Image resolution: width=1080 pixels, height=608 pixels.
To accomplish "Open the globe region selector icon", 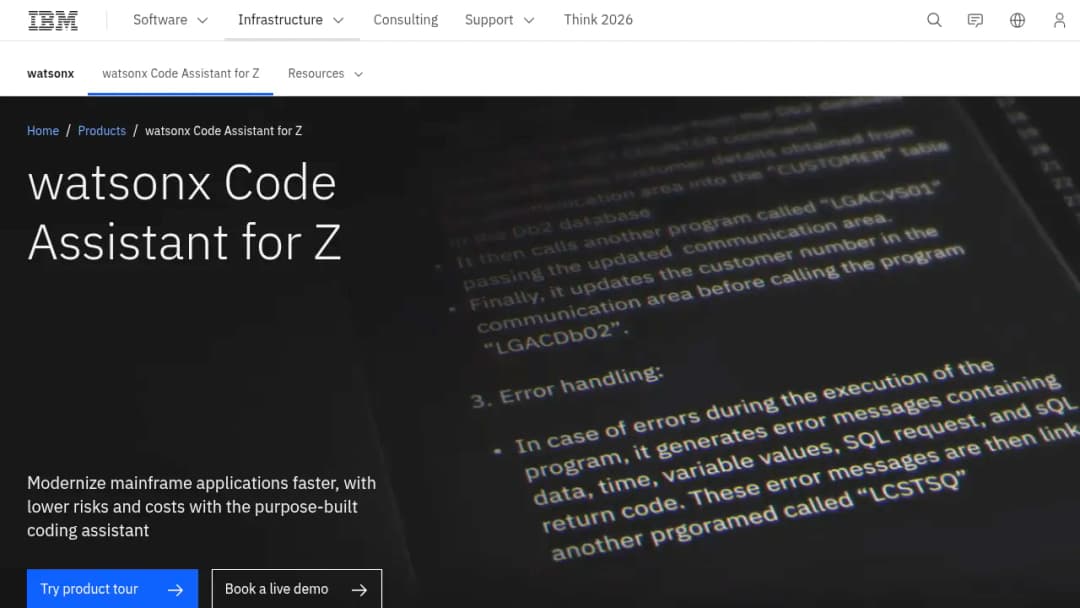I will coord(1017,20).
